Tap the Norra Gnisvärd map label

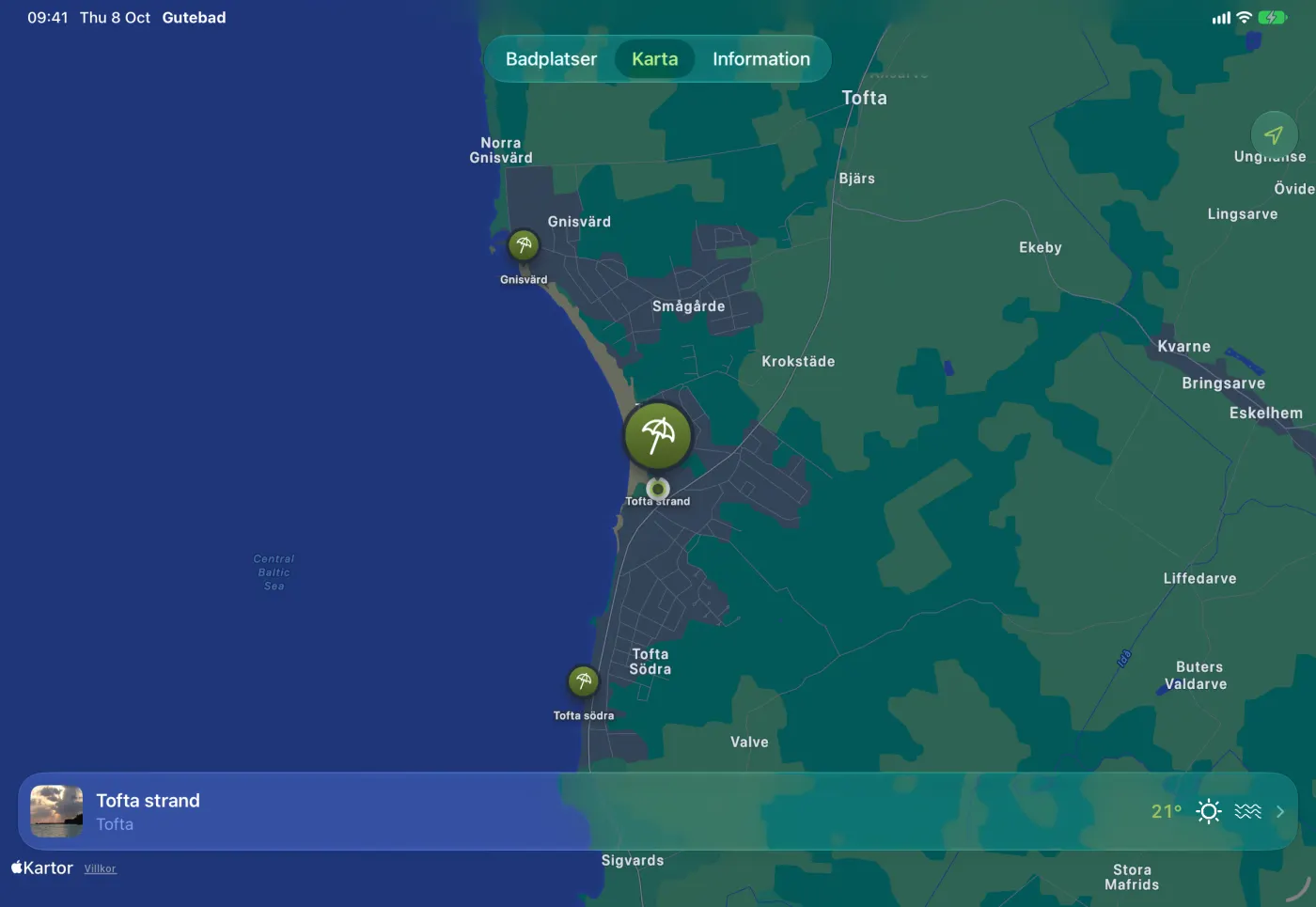[501, 150]
